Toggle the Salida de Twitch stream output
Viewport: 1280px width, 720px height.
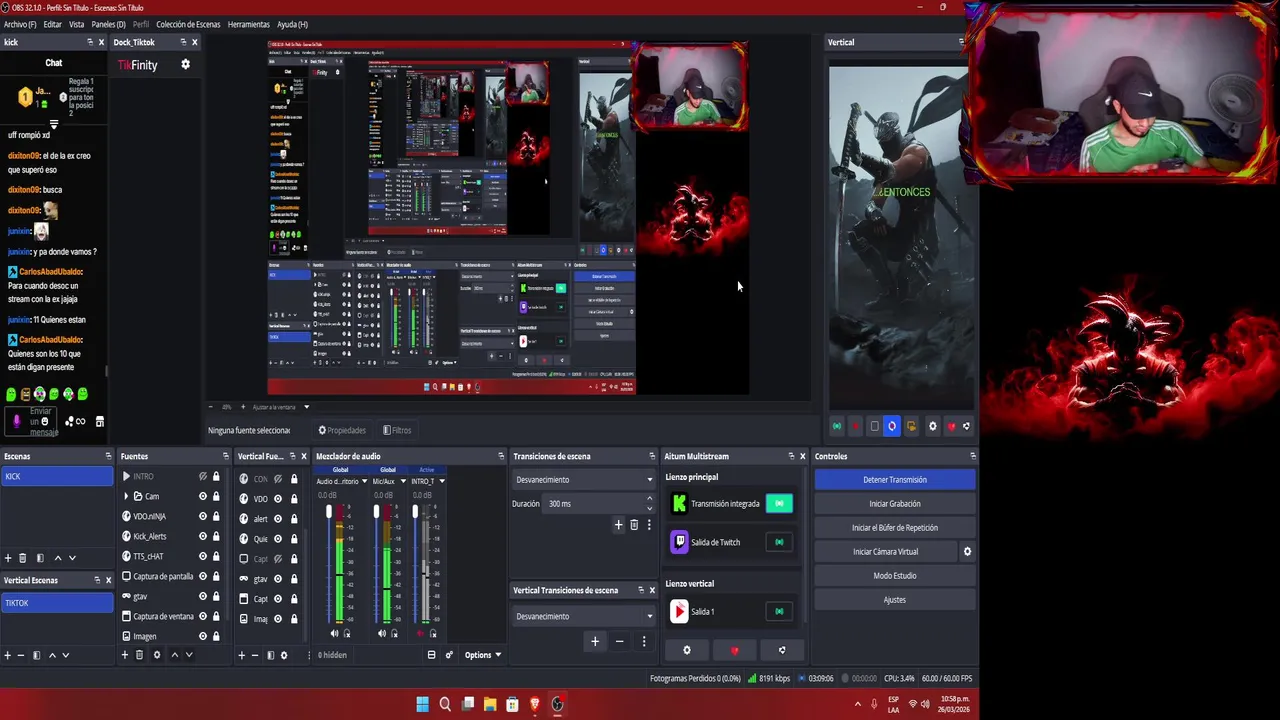[779, 542]
